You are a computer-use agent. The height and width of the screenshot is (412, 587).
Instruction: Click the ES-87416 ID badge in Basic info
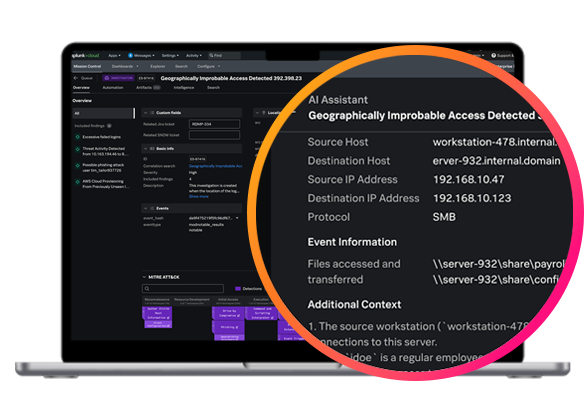coord(198,159)
